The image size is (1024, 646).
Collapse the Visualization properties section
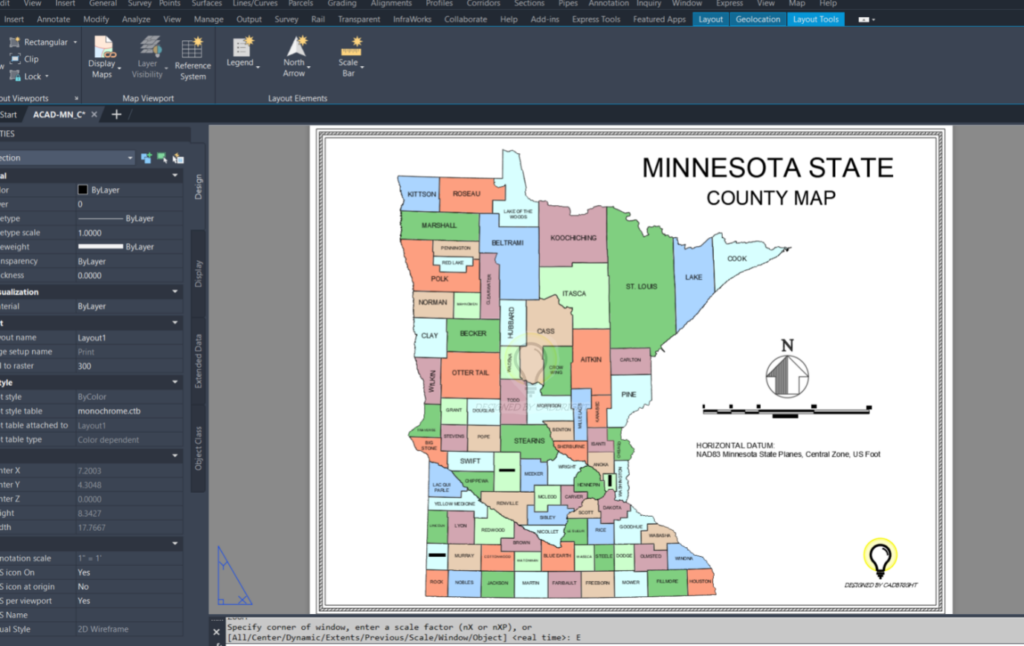click(x=176, y=292)
